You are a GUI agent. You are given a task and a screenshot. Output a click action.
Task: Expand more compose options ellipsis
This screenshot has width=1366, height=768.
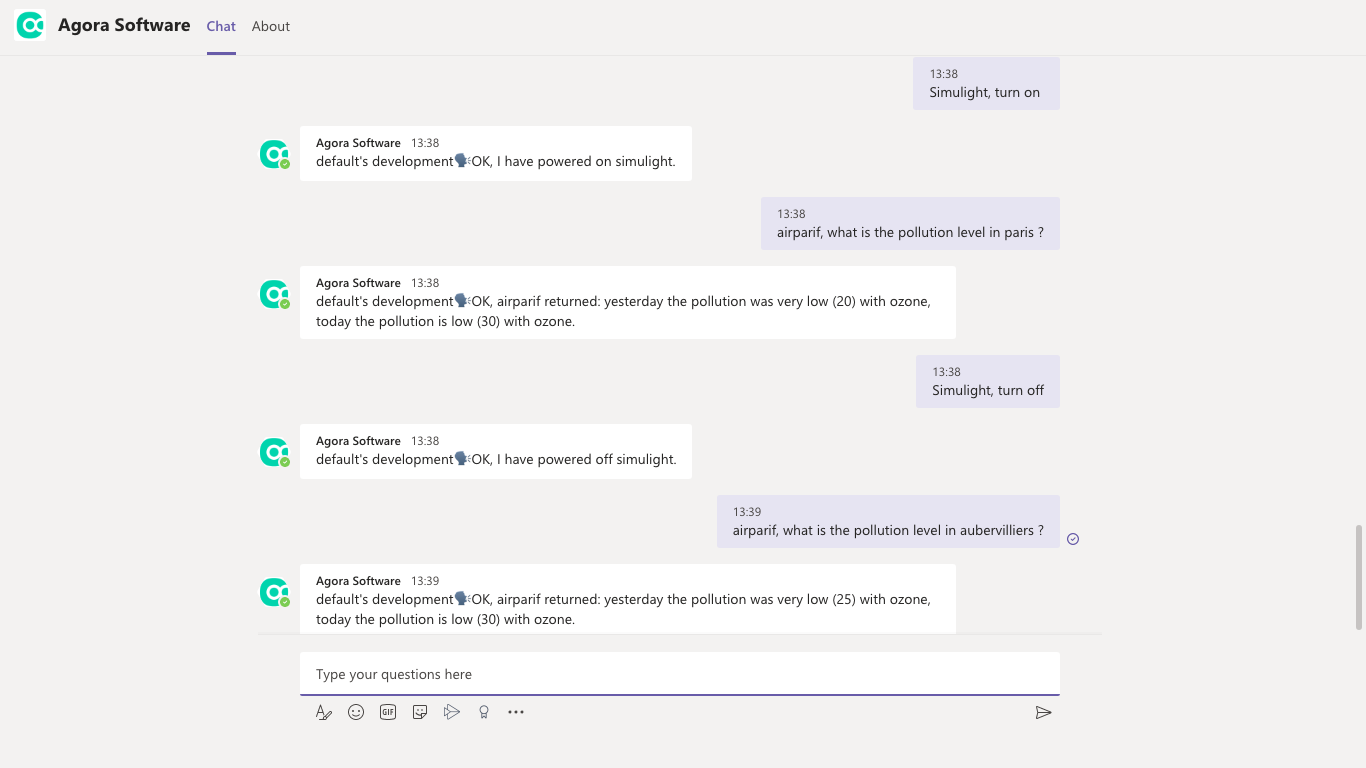(516, 712)
